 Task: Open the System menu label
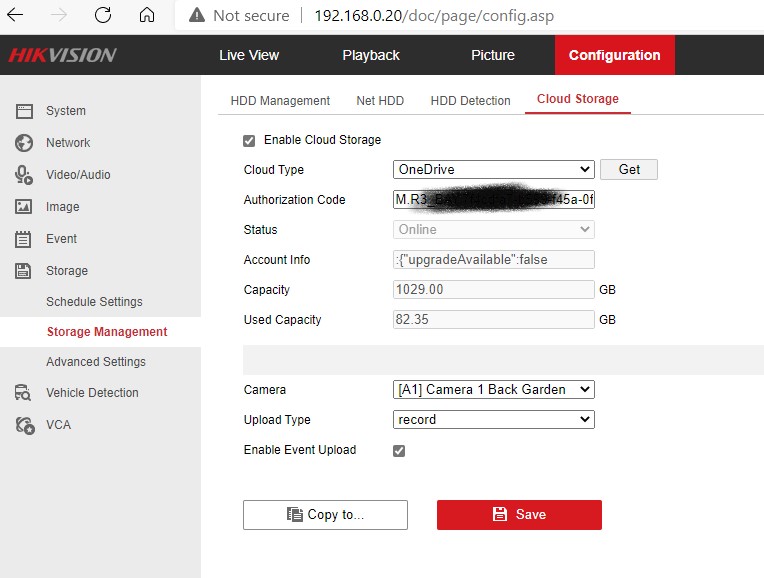[x=66, y=111]
